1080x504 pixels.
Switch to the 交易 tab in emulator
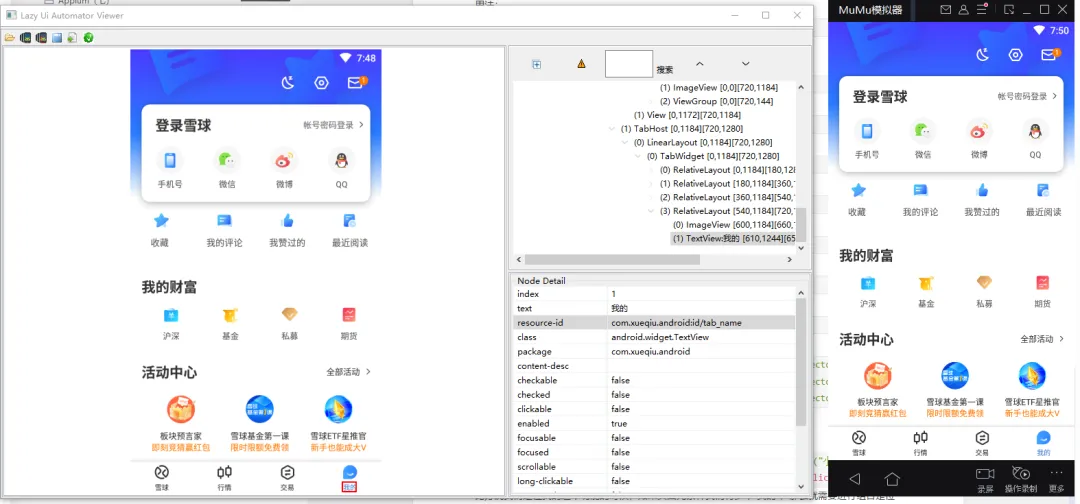tap(982, 442)
